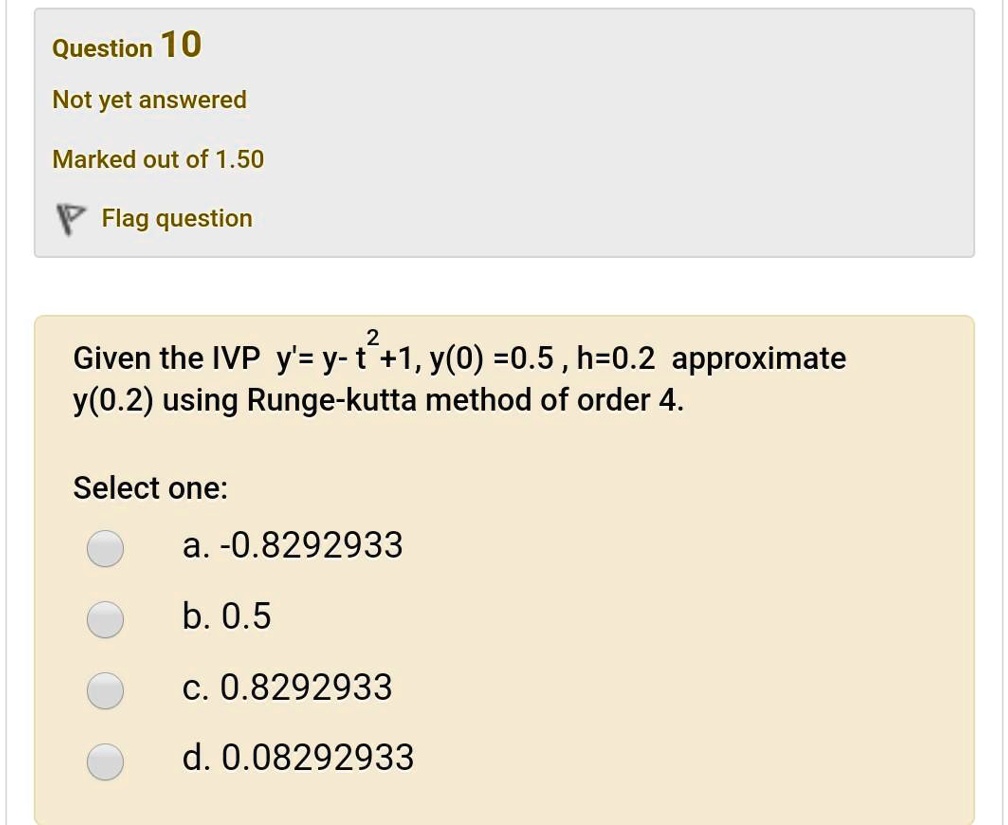Click the 'Question' heading word
The width and height of the screenshot is (1008, 825).
[x=102, y=48]
